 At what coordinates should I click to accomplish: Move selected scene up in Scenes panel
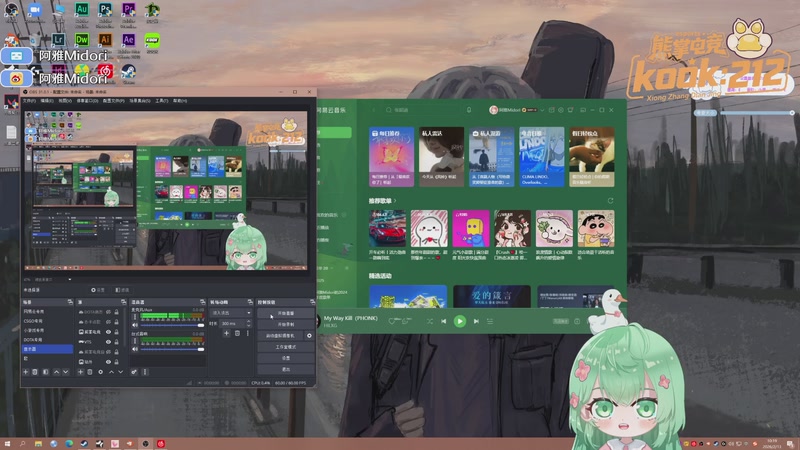(x=56, y=372)
